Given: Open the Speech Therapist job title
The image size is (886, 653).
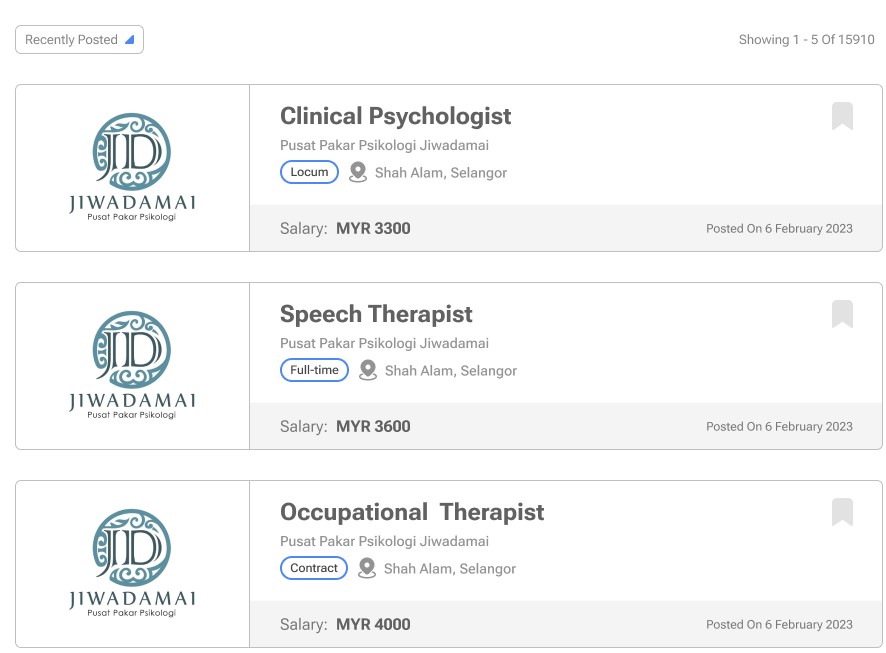Looking at the screenshot, I should click(x=376, y=314).
